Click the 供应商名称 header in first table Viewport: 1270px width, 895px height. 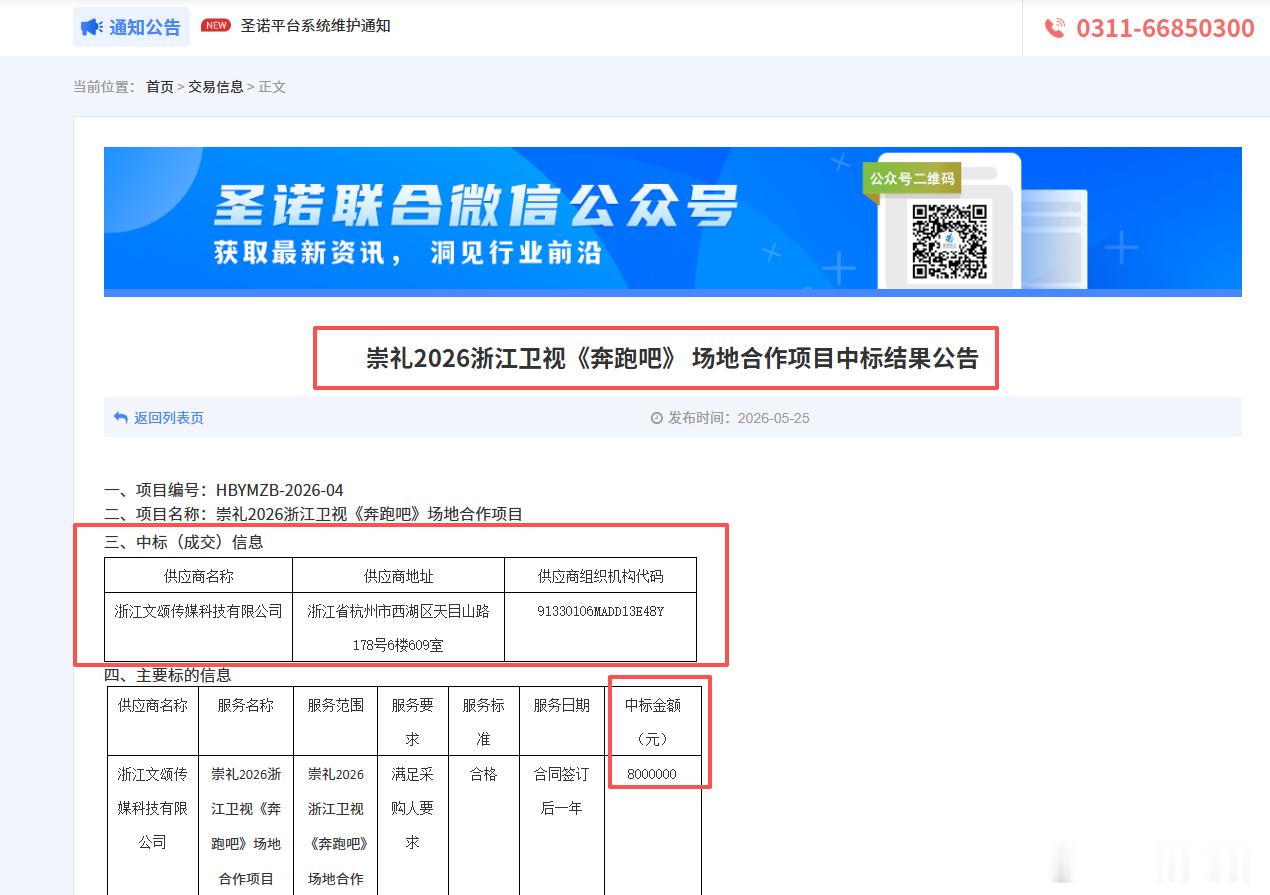[199, 576]
